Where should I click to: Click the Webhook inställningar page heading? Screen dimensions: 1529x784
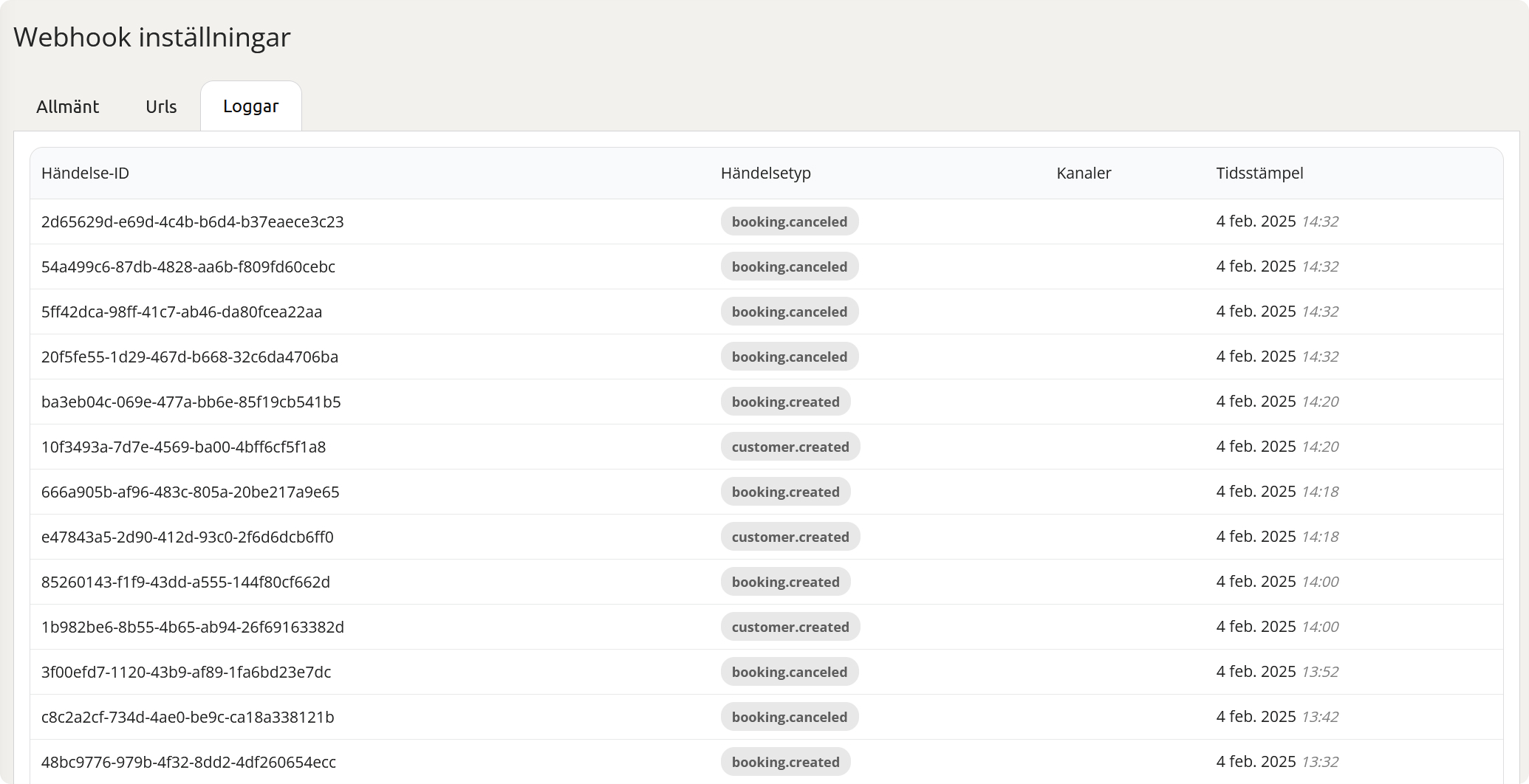152,38
